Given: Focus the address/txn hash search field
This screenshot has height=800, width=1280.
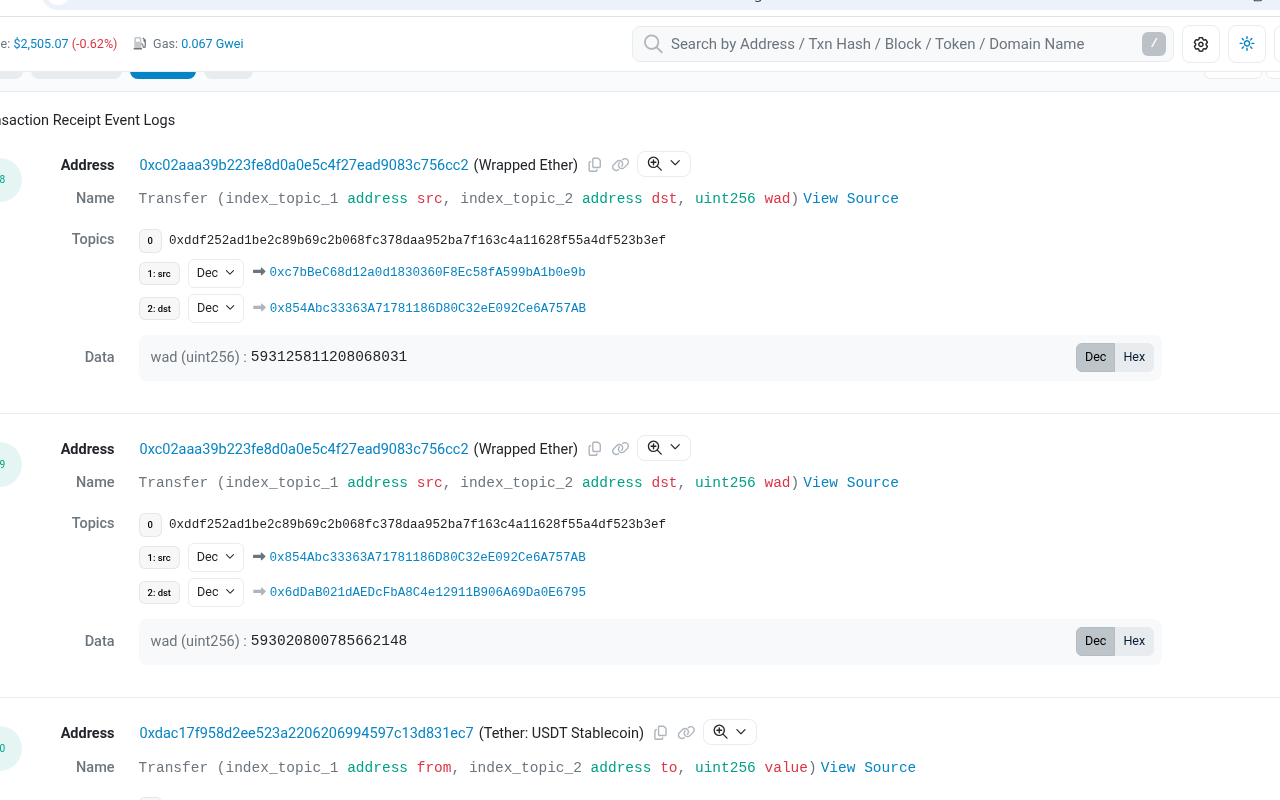Looking at the screenshot, I should coord(903,44).
